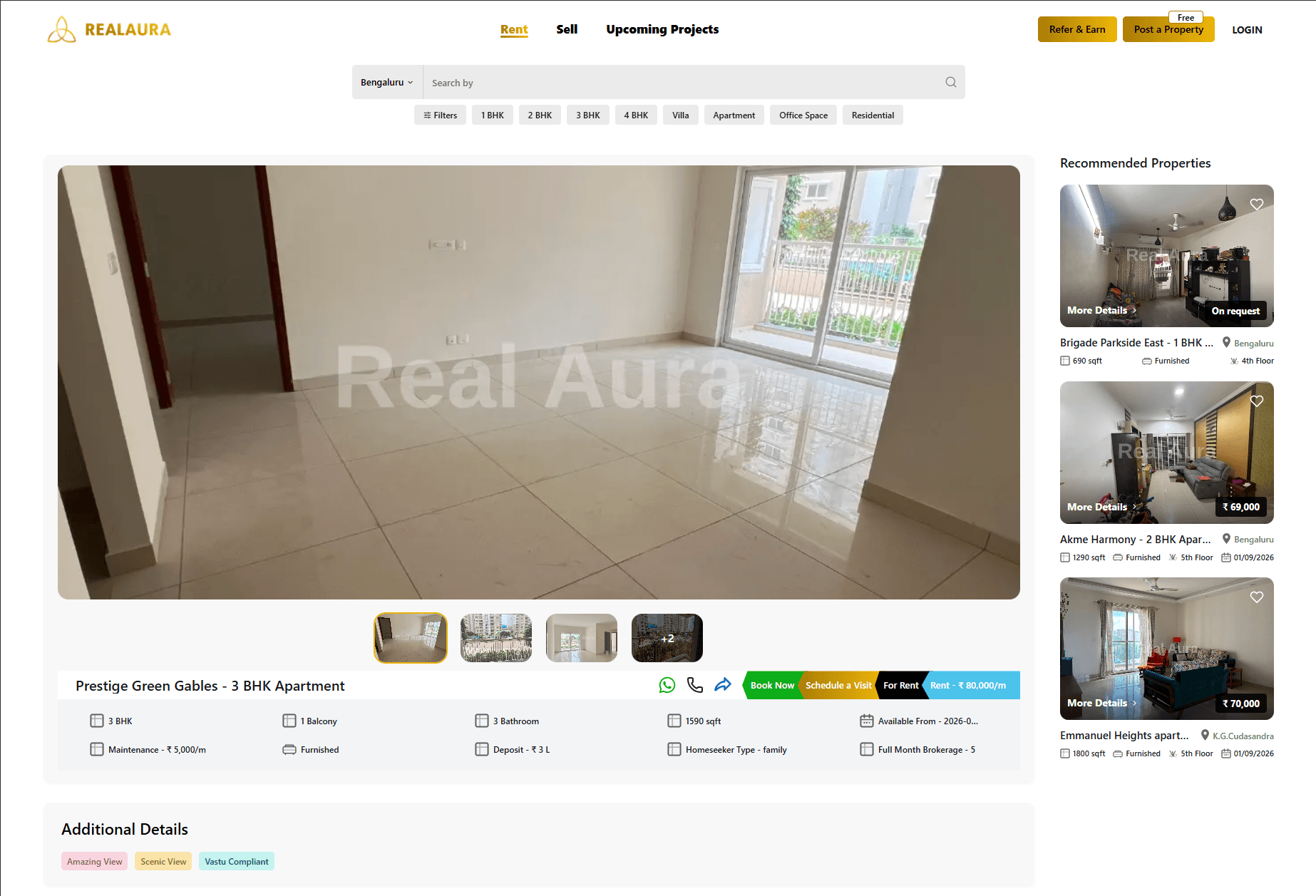Click Refer & Earn button

pos(1077,29)
